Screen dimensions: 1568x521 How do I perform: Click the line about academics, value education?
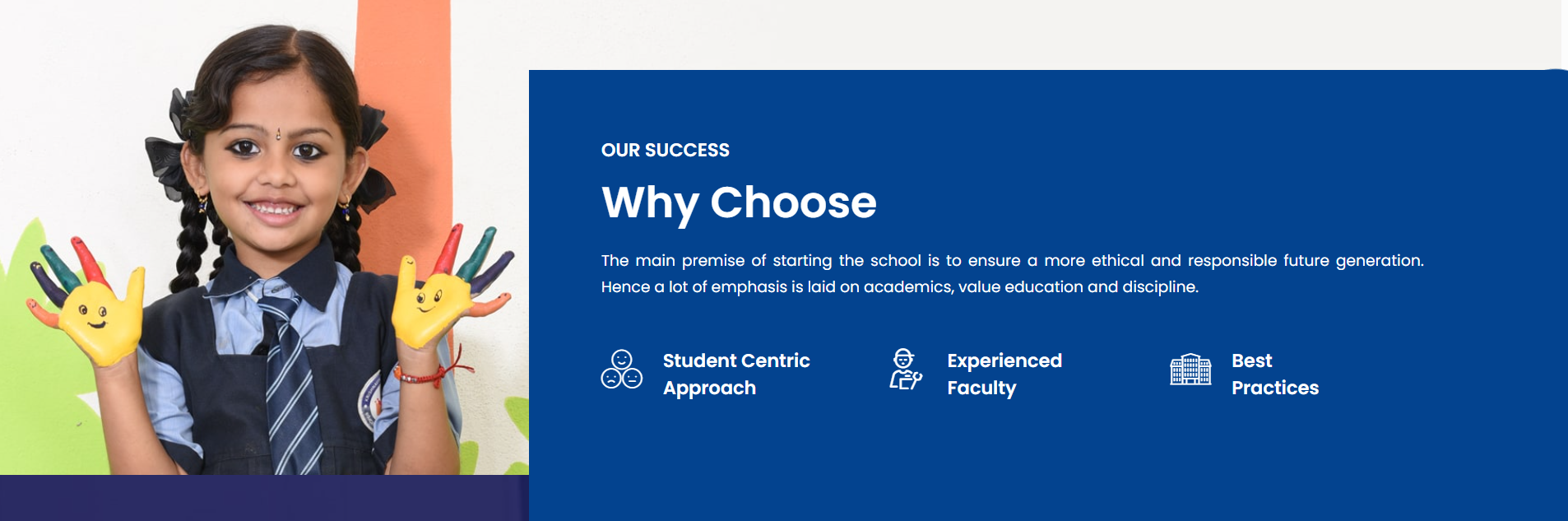[900, 286]
